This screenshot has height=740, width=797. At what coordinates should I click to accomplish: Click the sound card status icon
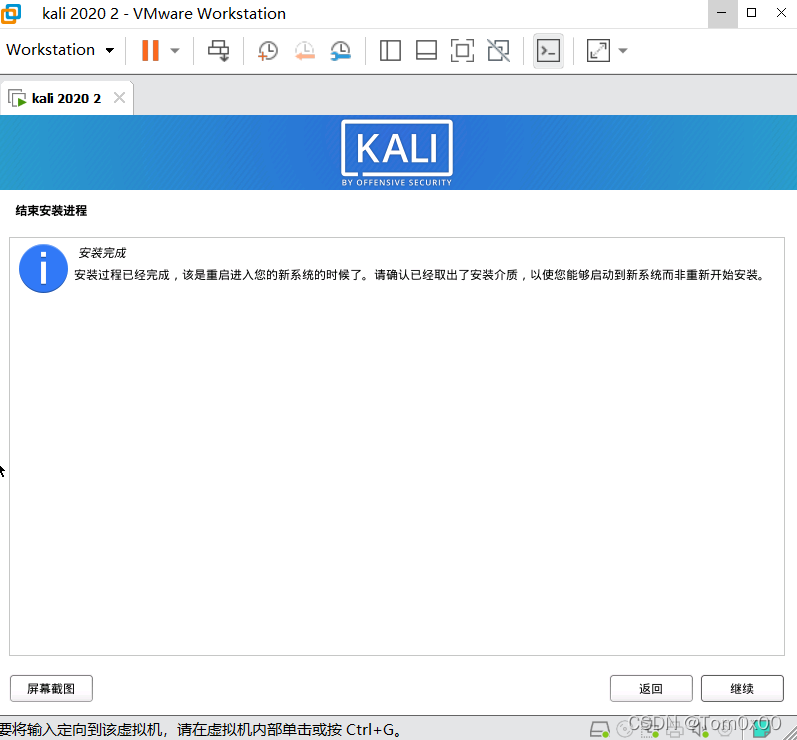[699, 729]
